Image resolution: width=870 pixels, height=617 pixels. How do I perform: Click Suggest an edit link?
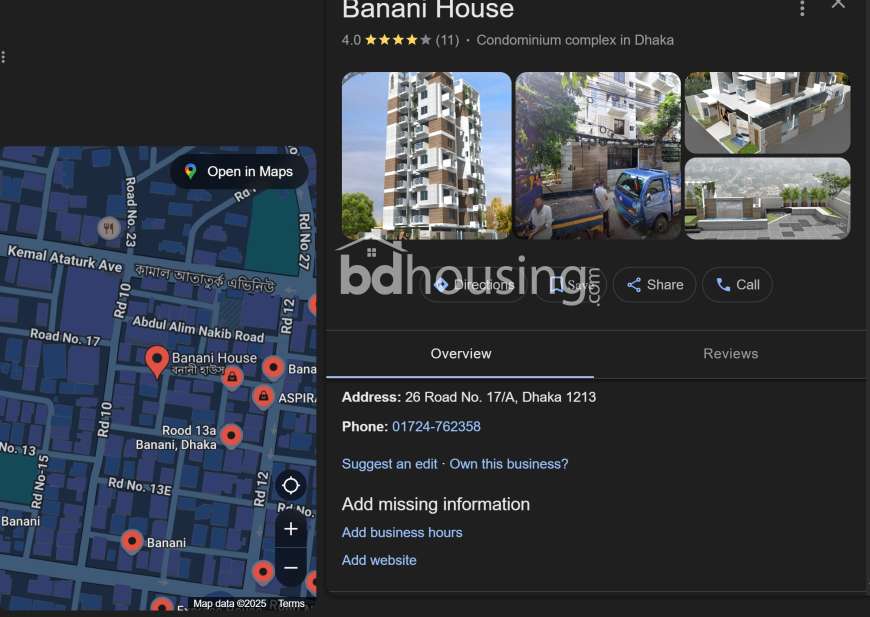390,464
